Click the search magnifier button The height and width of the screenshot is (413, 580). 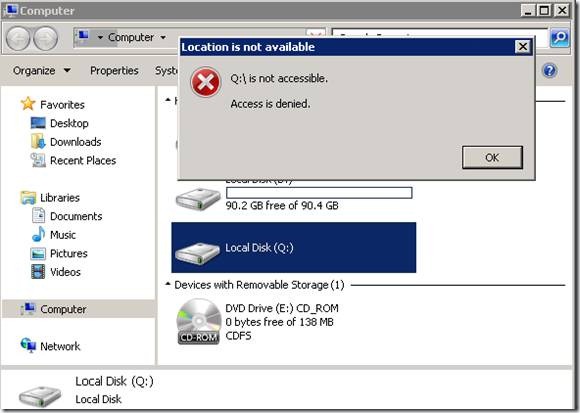tap(559, 38)
